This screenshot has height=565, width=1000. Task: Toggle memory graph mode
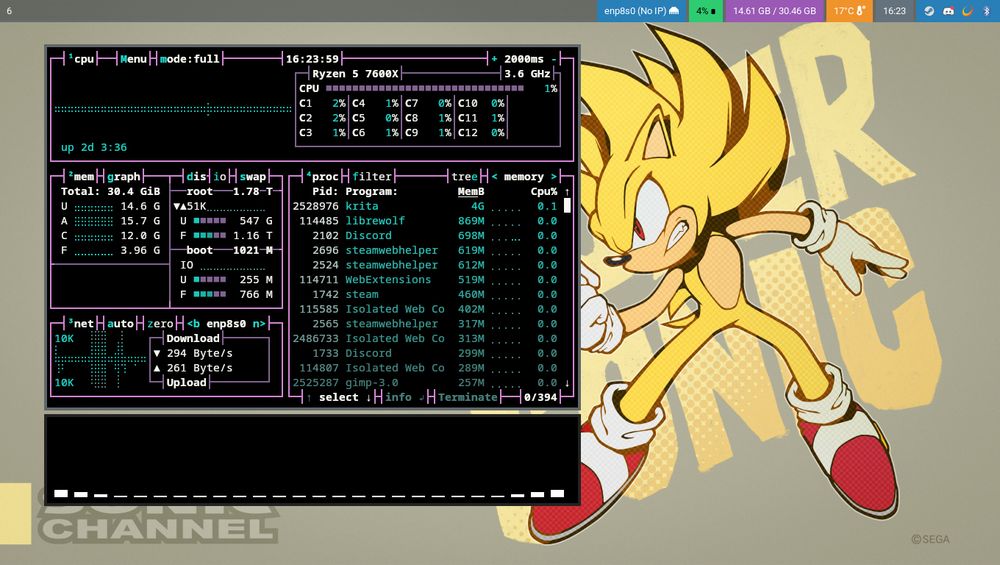(x=124, y=177)
